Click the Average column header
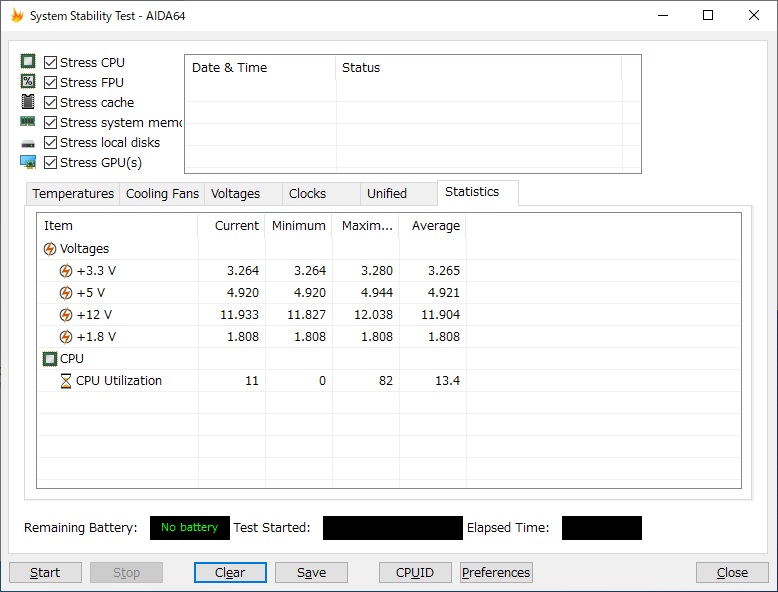Screen dimensions: 778x592 [432, 226]
